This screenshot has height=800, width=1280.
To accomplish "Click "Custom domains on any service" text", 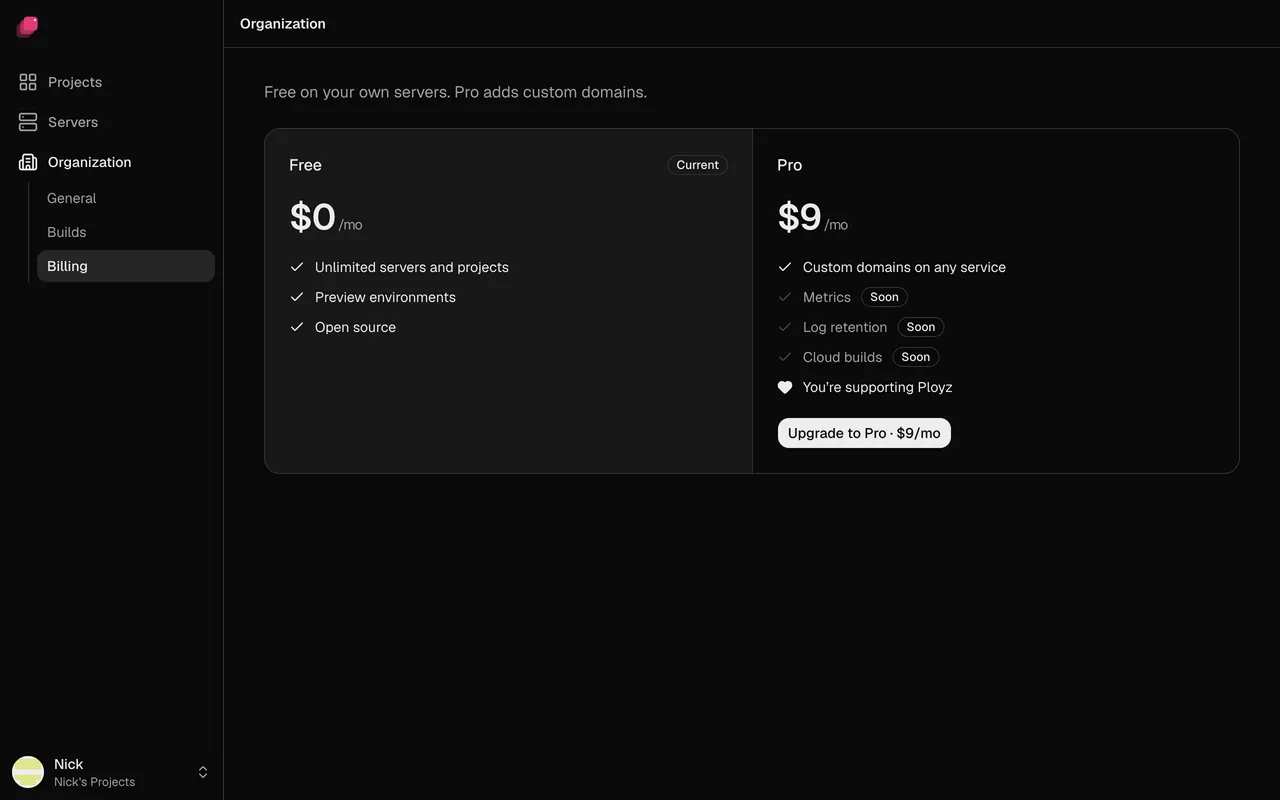I will pyautogui.click(x=904, y=267).
